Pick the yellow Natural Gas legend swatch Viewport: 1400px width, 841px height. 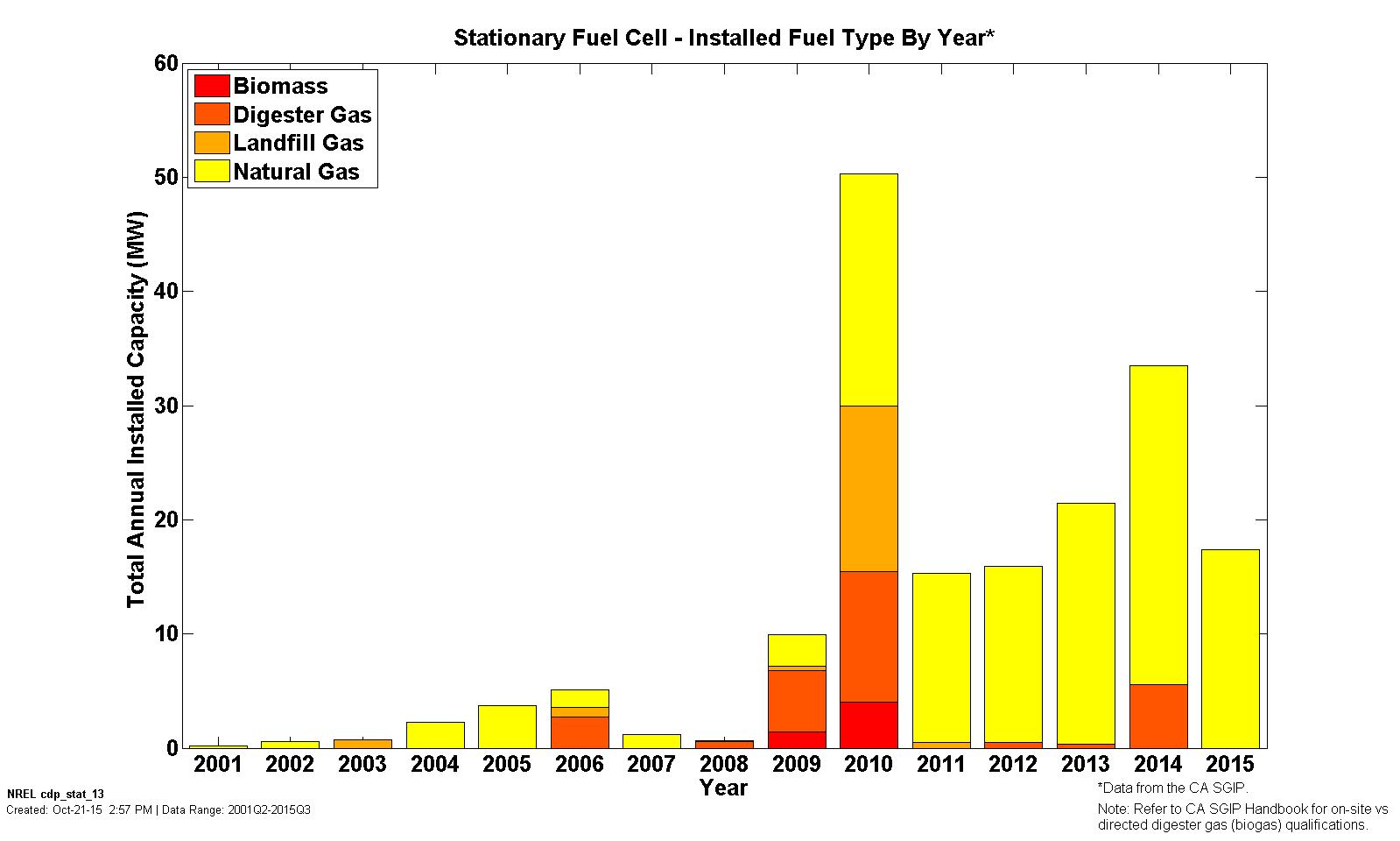(x=211, y=172)
